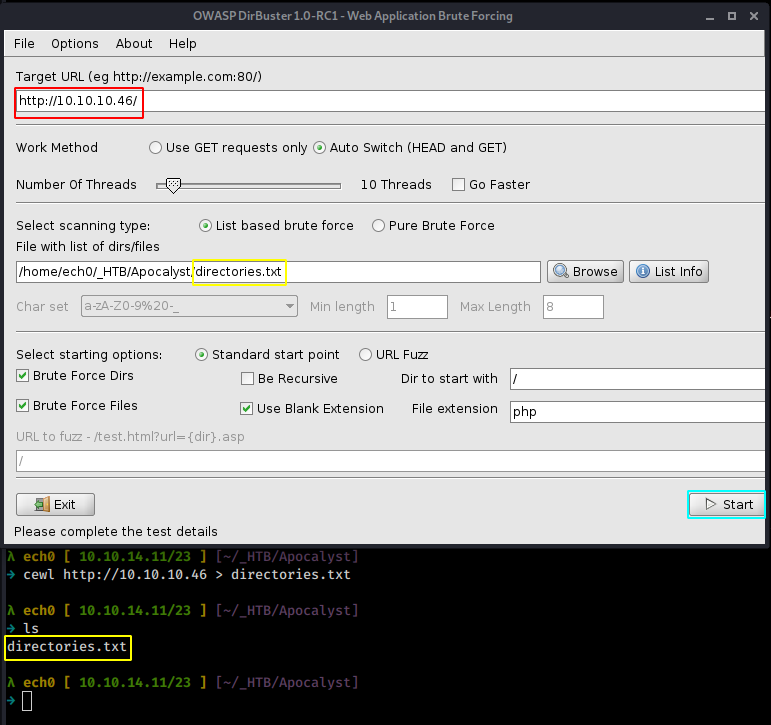Expand the Char set dropdown

tap(188, 306)
